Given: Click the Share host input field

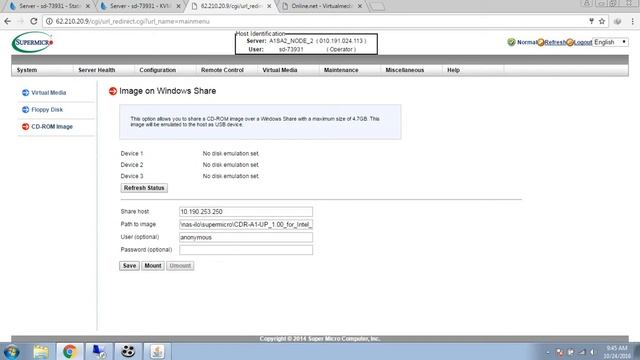Looking at the screenshot, I should click(246, 211).
